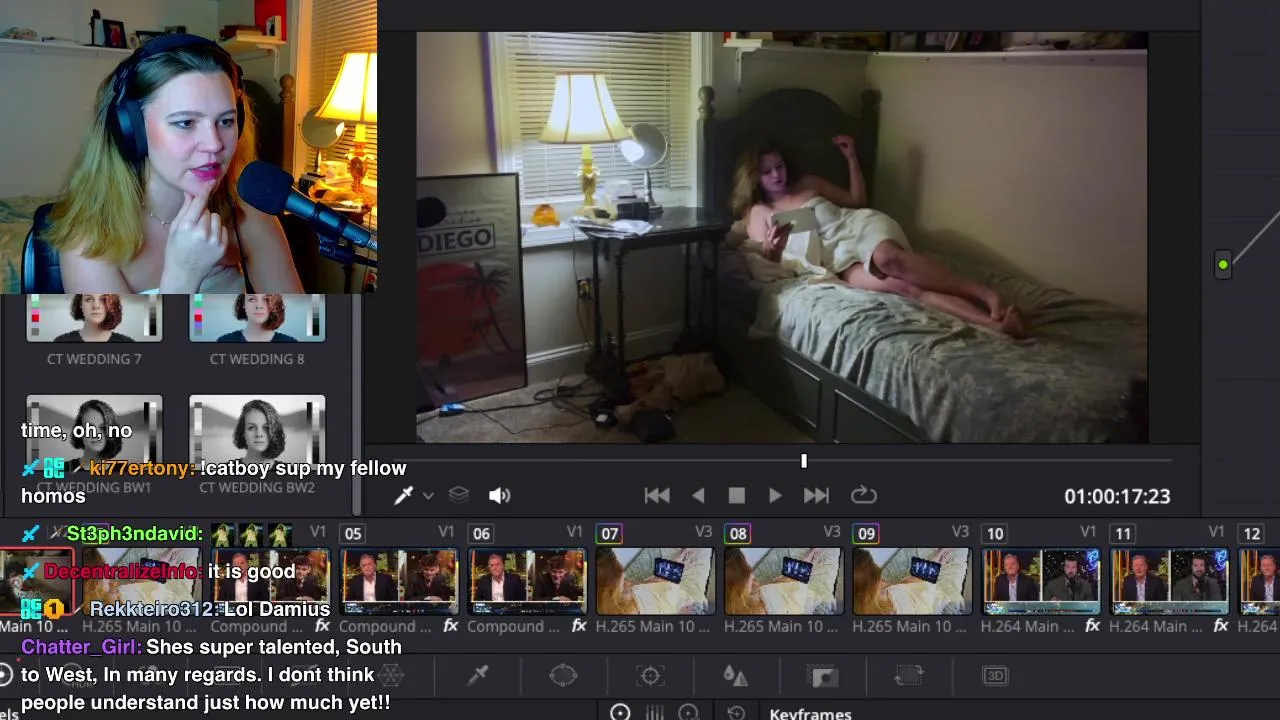Viewport: 1280px width, 720px height.
Task: Play the clip forward
Action: tap(775, 495)
